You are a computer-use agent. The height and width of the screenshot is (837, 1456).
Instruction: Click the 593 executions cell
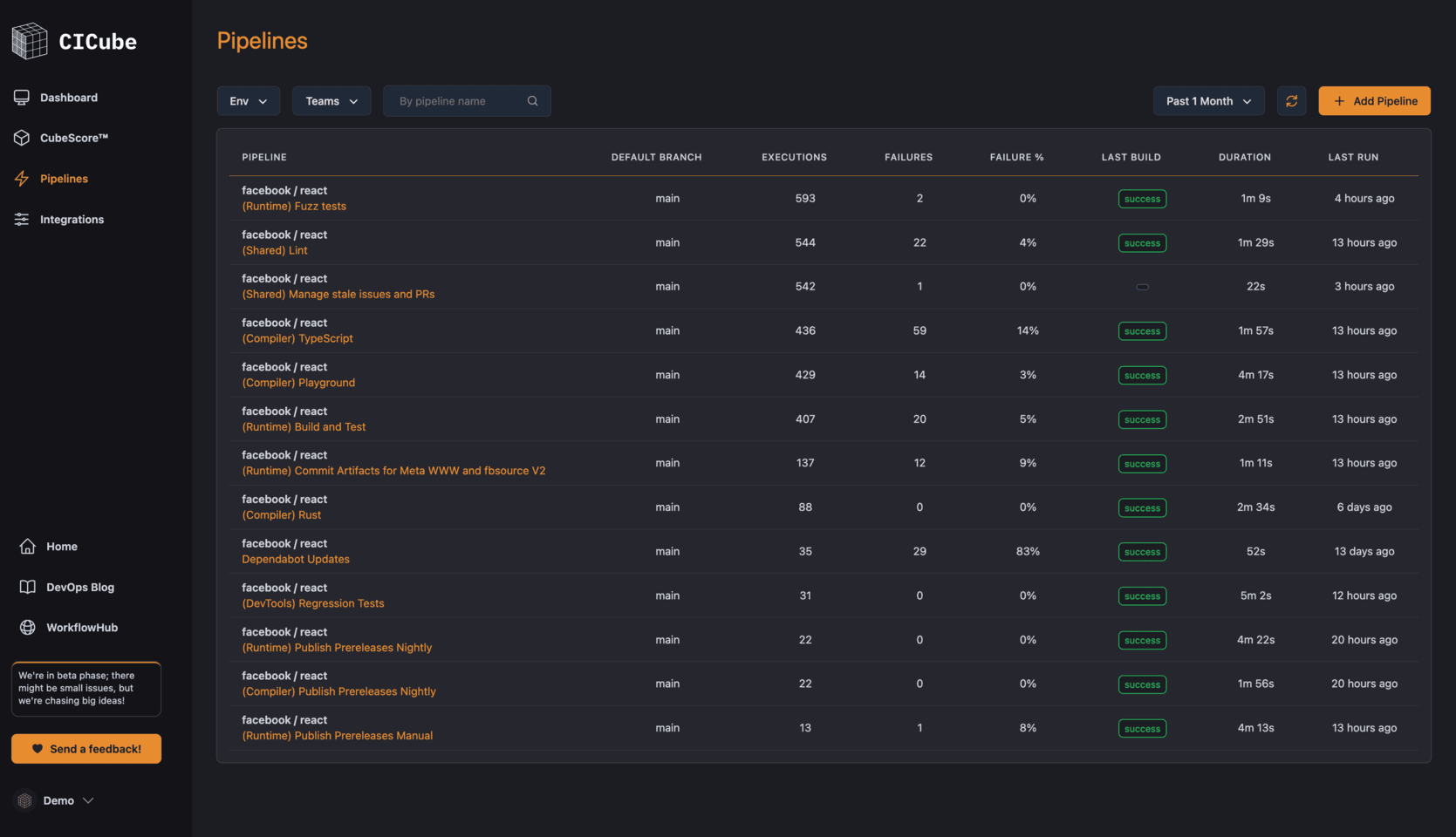tap(805, 199)
